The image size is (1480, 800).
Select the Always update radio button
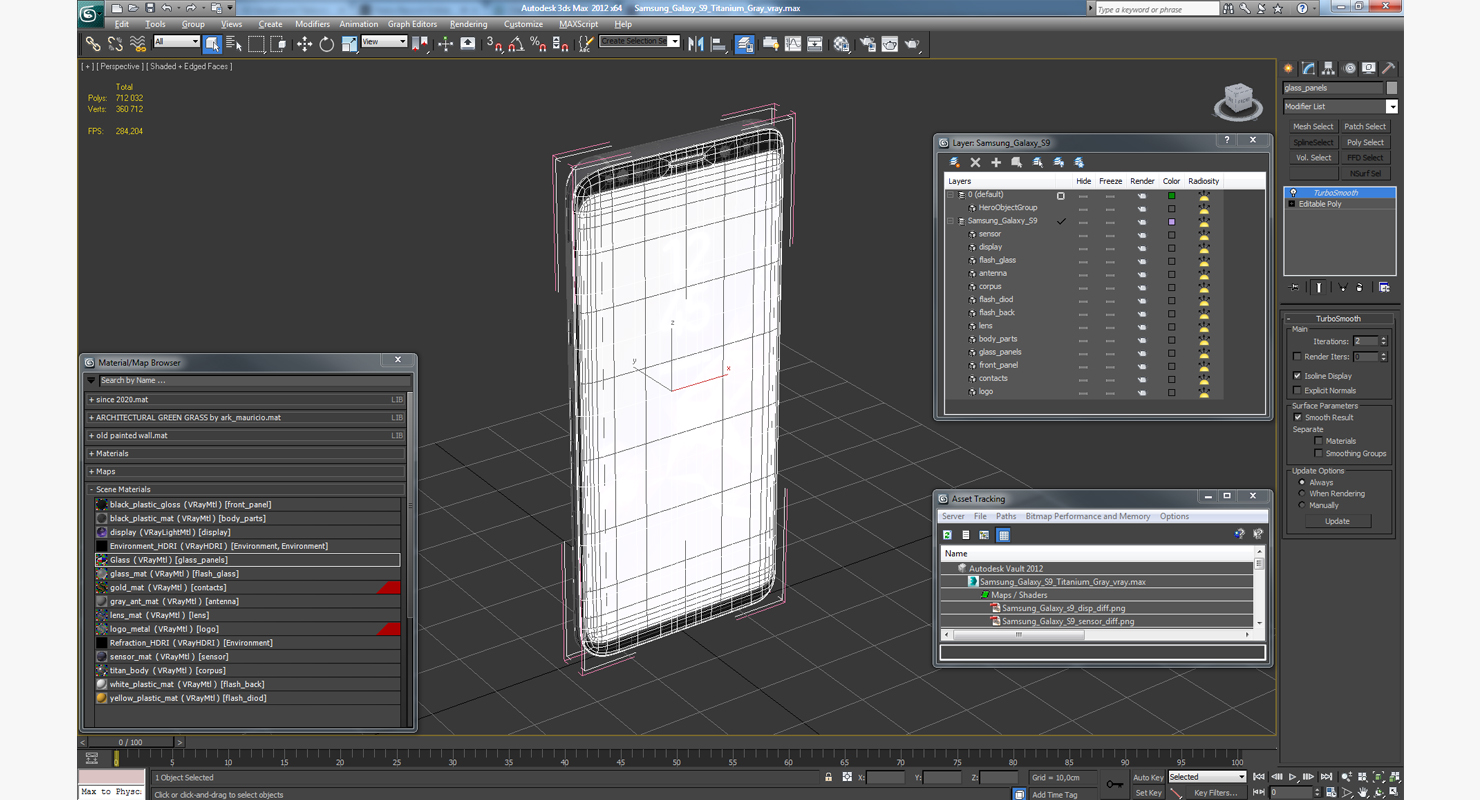[1302, 482]
